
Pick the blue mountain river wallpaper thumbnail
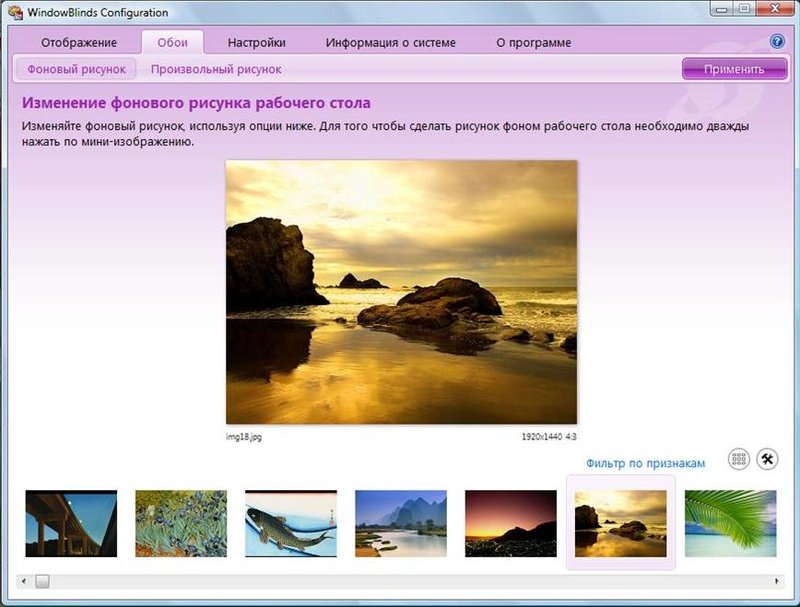pyautogui.click(x=401, y=523)
